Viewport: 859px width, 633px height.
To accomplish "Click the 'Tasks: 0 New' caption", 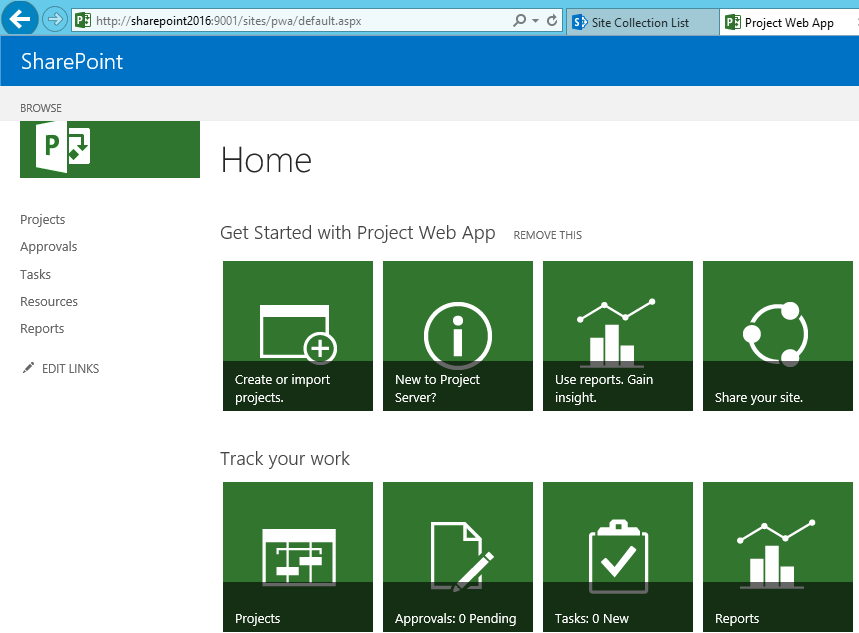I will pos(592,619).
